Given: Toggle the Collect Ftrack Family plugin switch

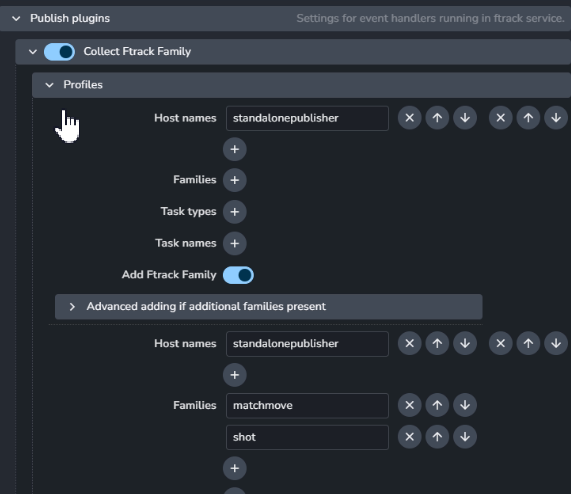Looking at the screenshot, I should coord(59,52).
